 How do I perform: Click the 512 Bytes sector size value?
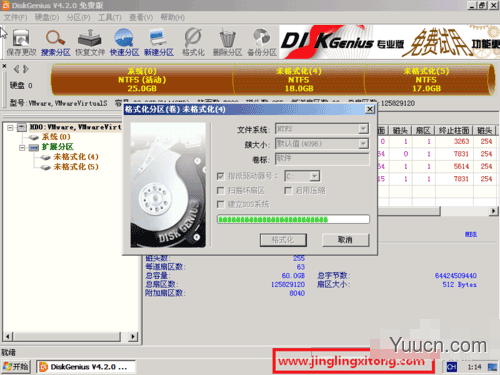point(459,284)
